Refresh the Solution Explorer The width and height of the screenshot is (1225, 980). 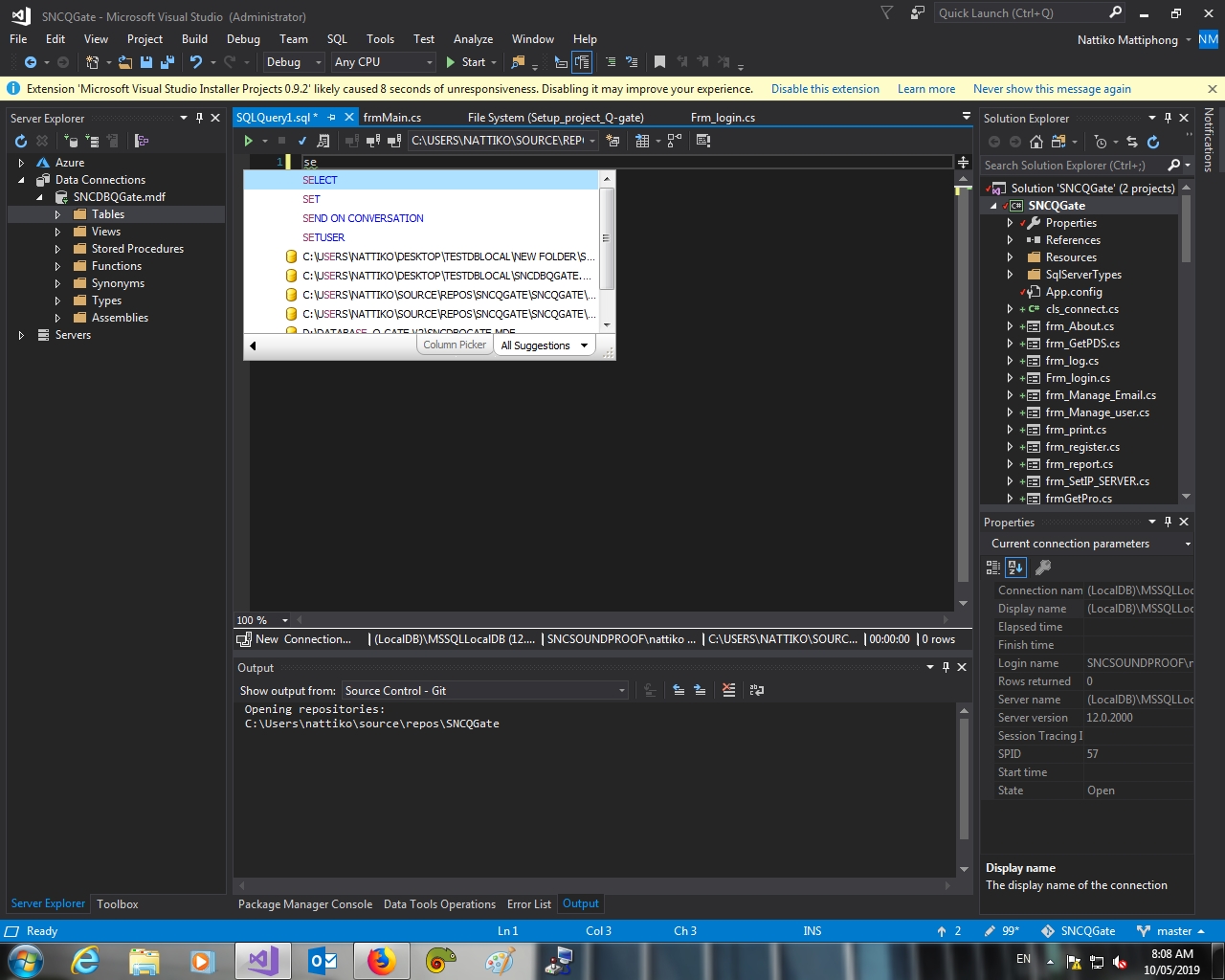1153,142
